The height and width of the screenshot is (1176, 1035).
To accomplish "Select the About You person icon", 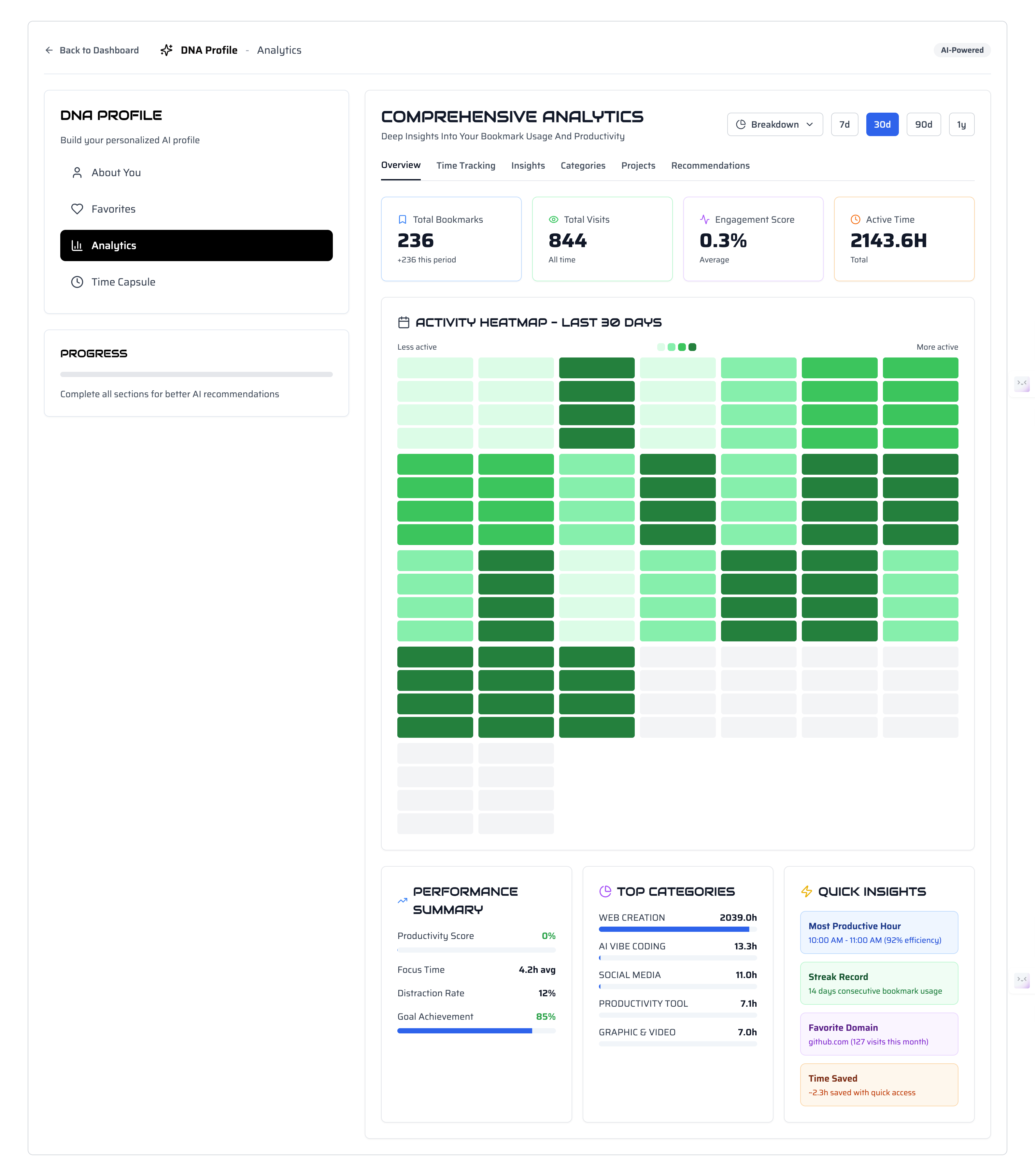I will (78, 172).
